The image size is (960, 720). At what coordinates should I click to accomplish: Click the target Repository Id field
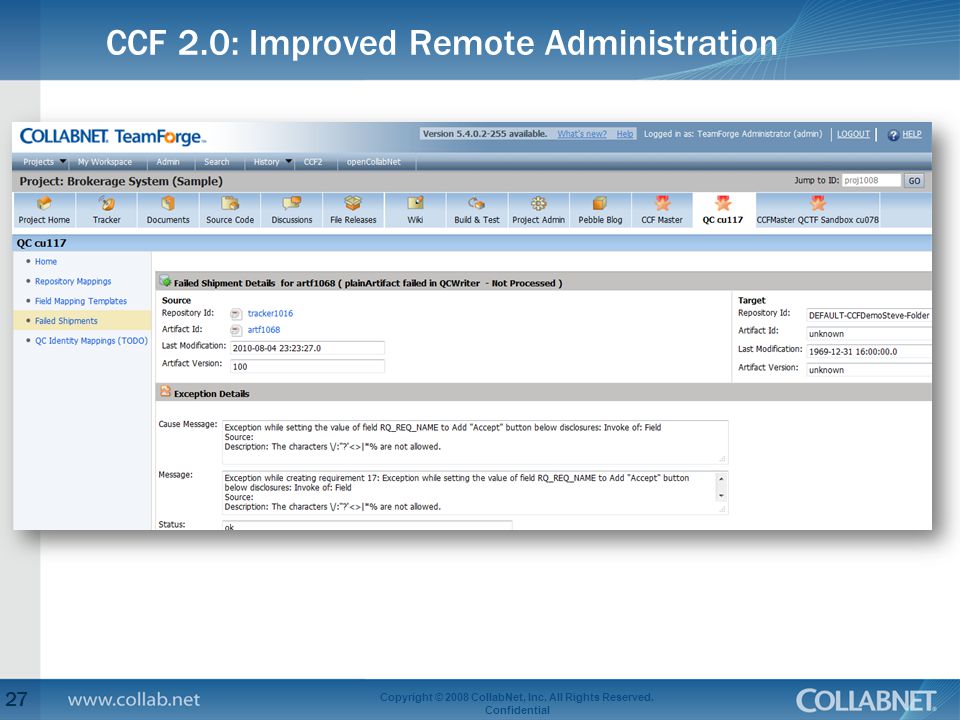pos(869,315)
